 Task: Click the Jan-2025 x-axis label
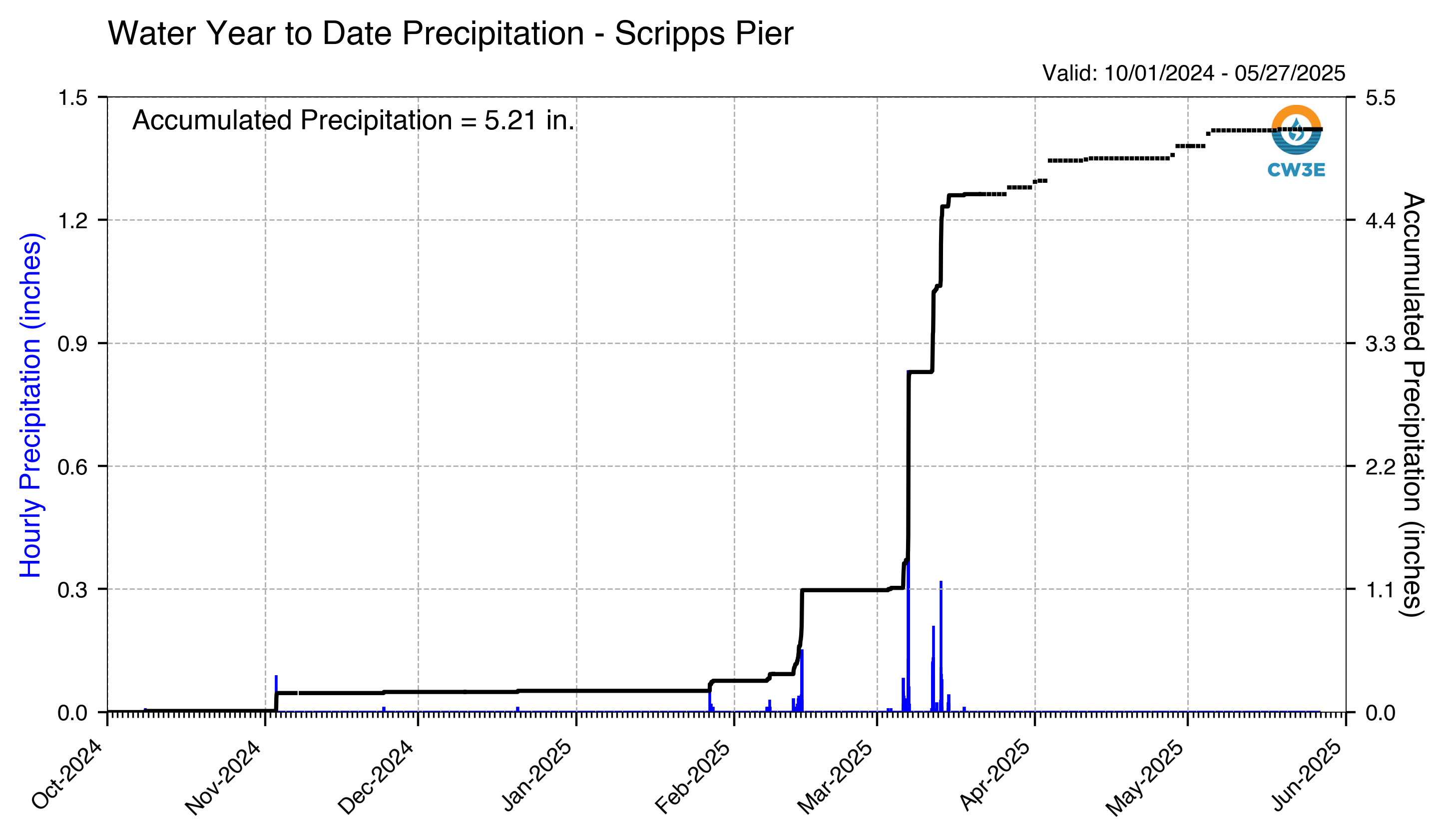point(537,776)
